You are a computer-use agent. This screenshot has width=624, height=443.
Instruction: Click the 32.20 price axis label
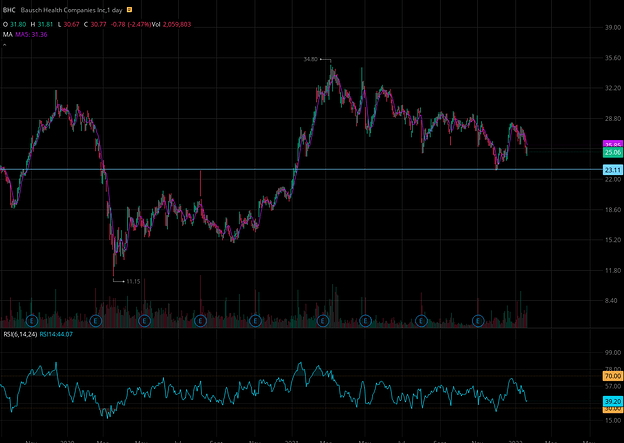[x=613, y=88]
